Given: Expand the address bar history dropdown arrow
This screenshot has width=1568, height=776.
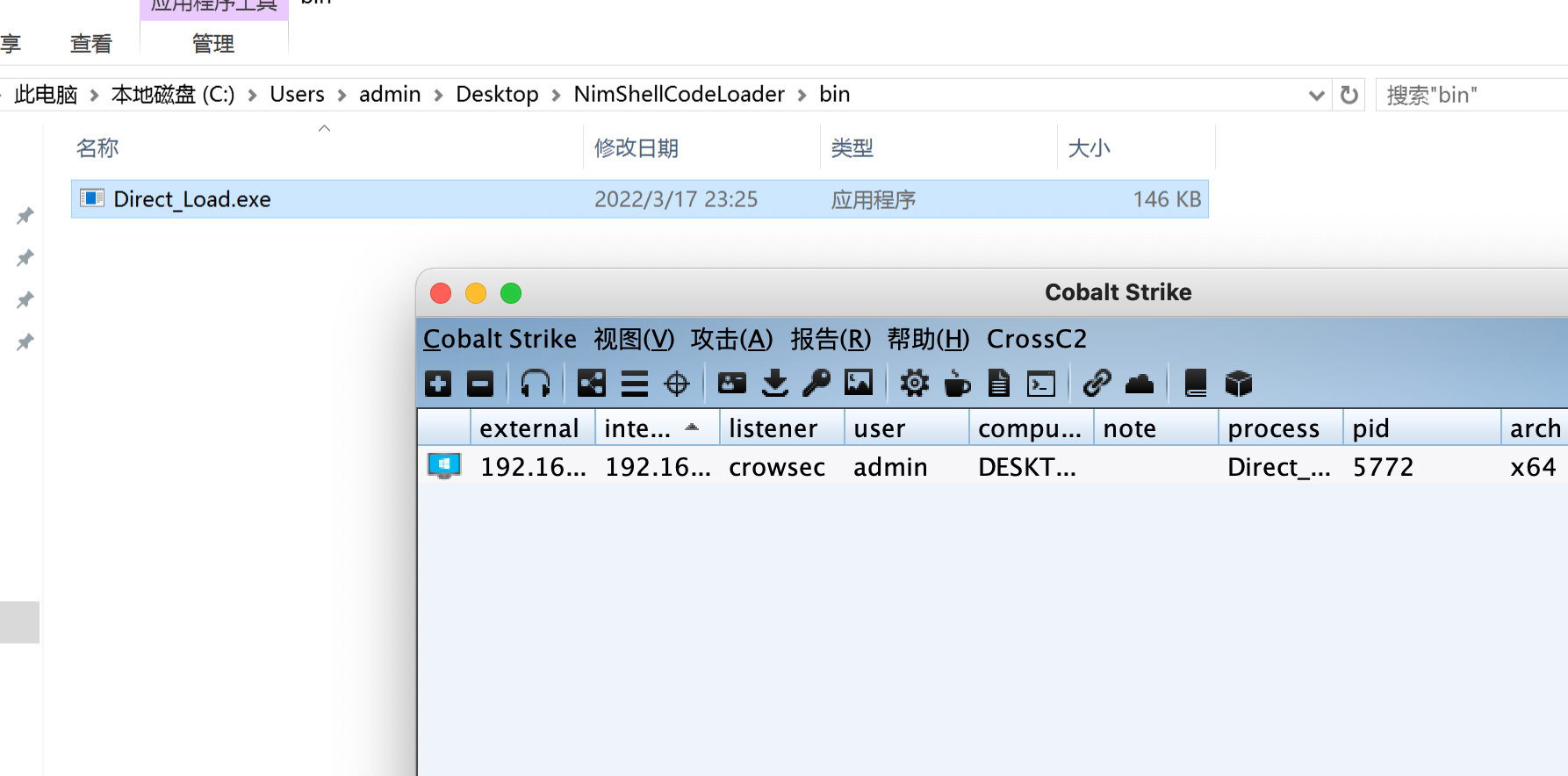Looking at the screenshot, I should coord(1316,95).
